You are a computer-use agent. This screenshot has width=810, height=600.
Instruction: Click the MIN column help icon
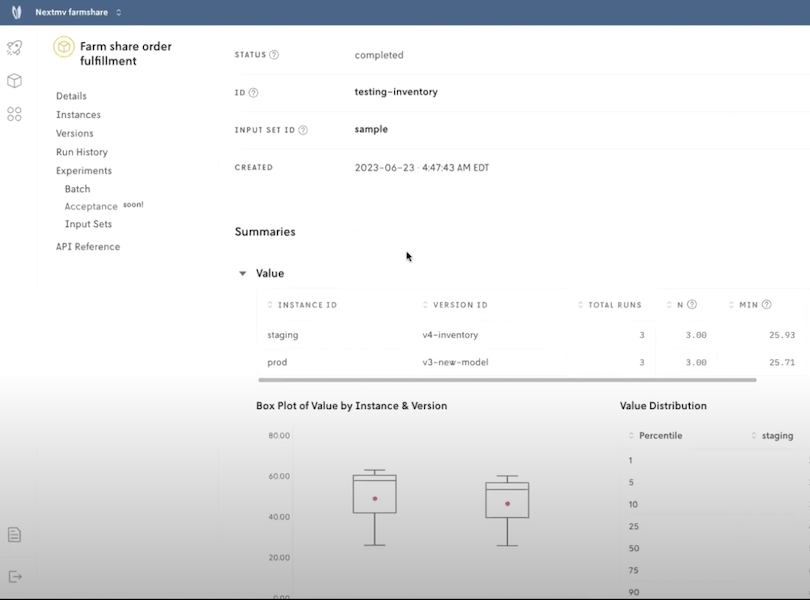[767, 305]
